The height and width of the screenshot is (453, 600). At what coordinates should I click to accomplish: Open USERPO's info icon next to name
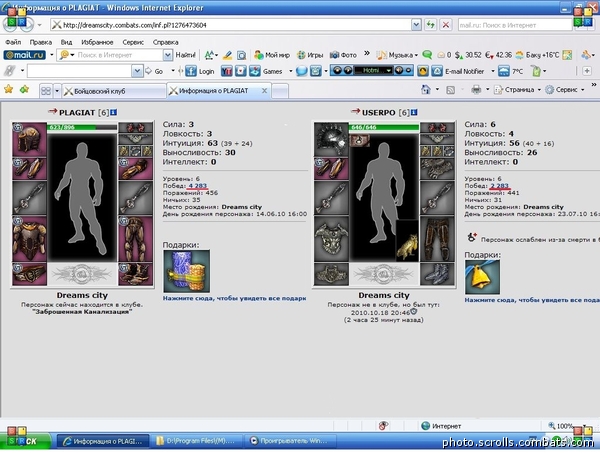tap(414, 112)
